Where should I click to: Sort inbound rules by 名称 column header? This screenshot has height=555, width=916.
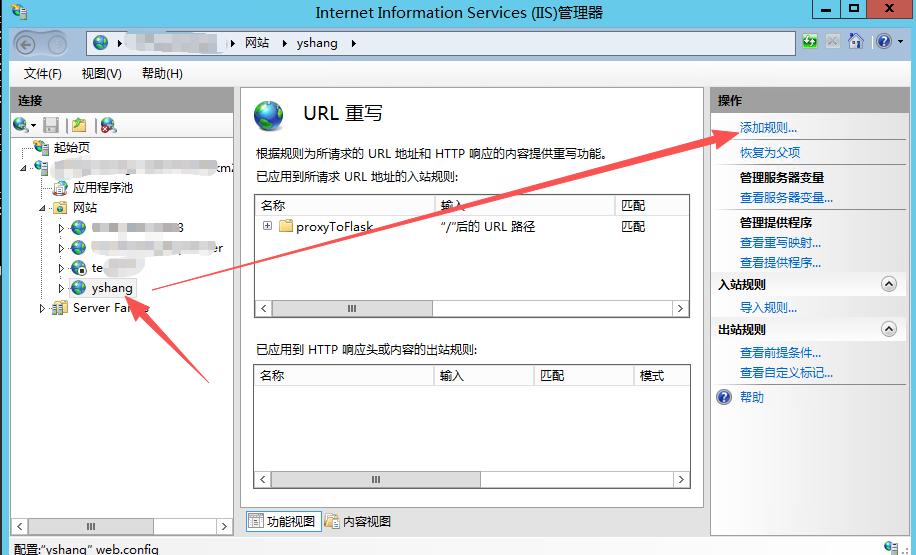point(345,205)
